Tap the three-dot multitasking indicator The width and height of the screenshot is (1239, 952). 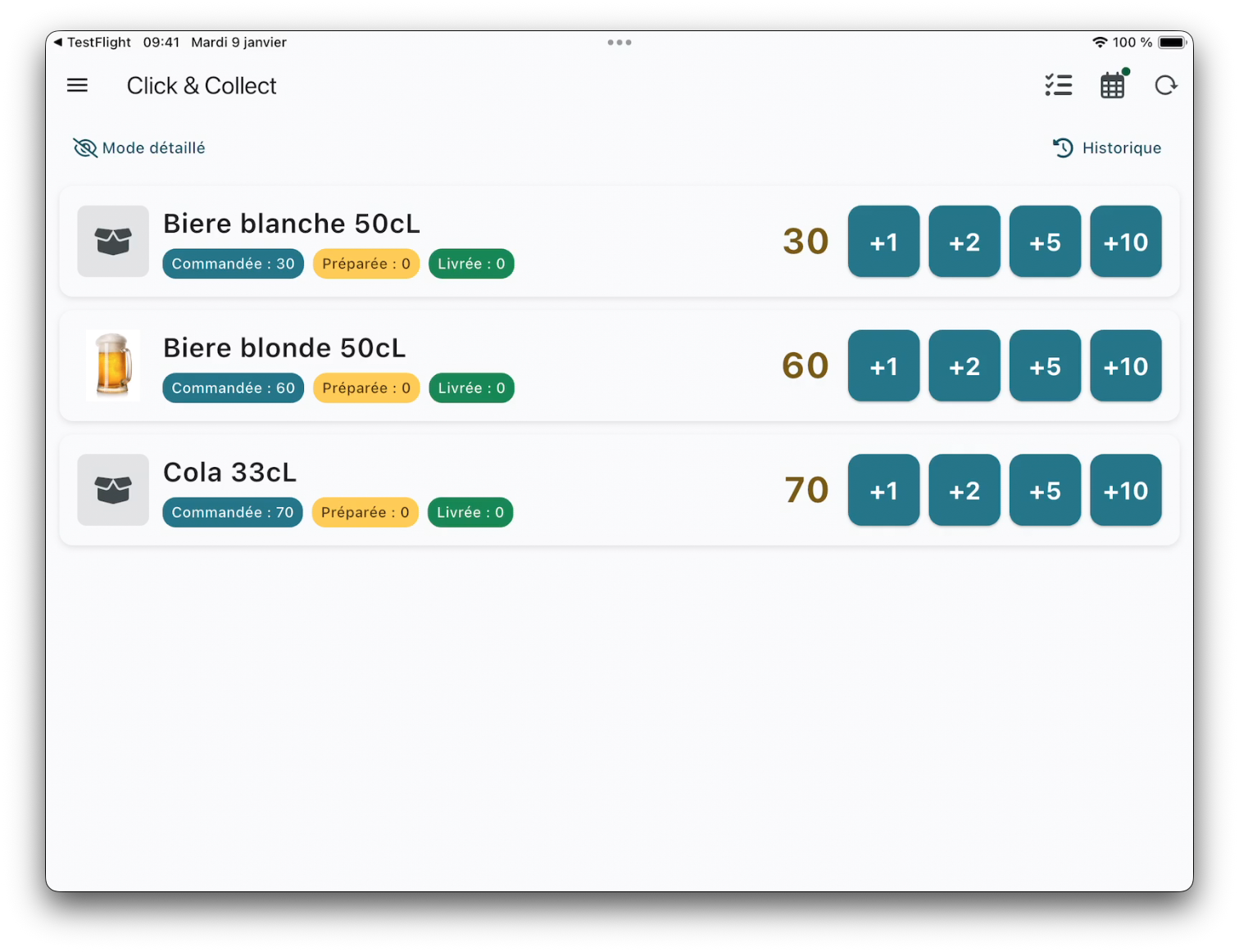(619, 43)
